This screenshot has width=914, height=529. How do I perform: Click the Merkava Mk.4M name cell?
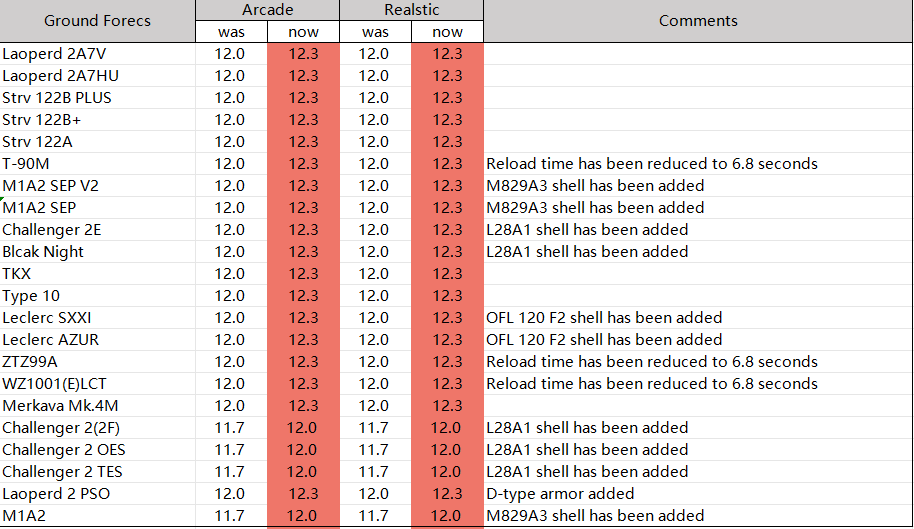click(x=97, y=406)
